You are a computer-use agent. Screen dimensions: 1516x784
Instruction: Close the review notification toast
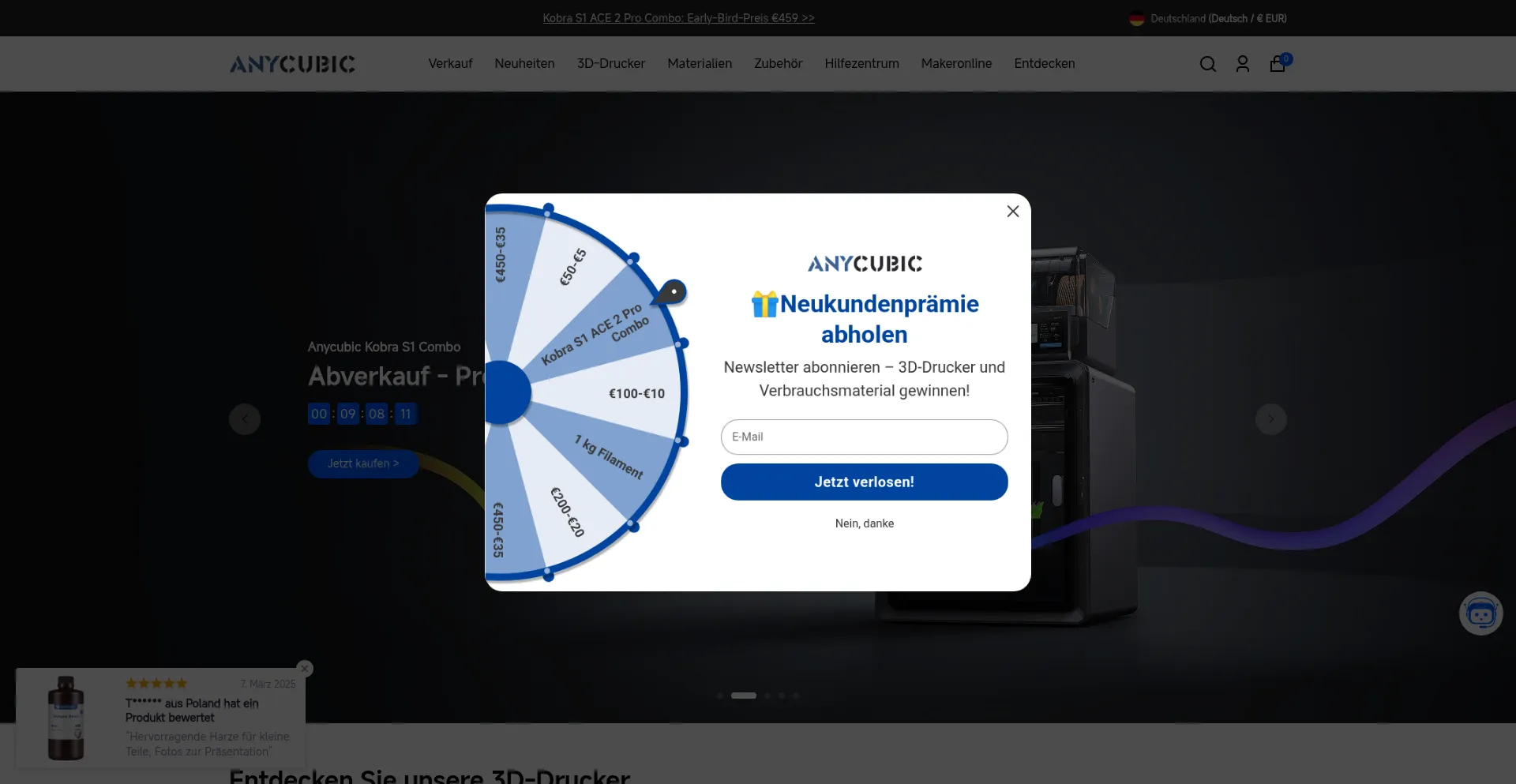[305, 669]
